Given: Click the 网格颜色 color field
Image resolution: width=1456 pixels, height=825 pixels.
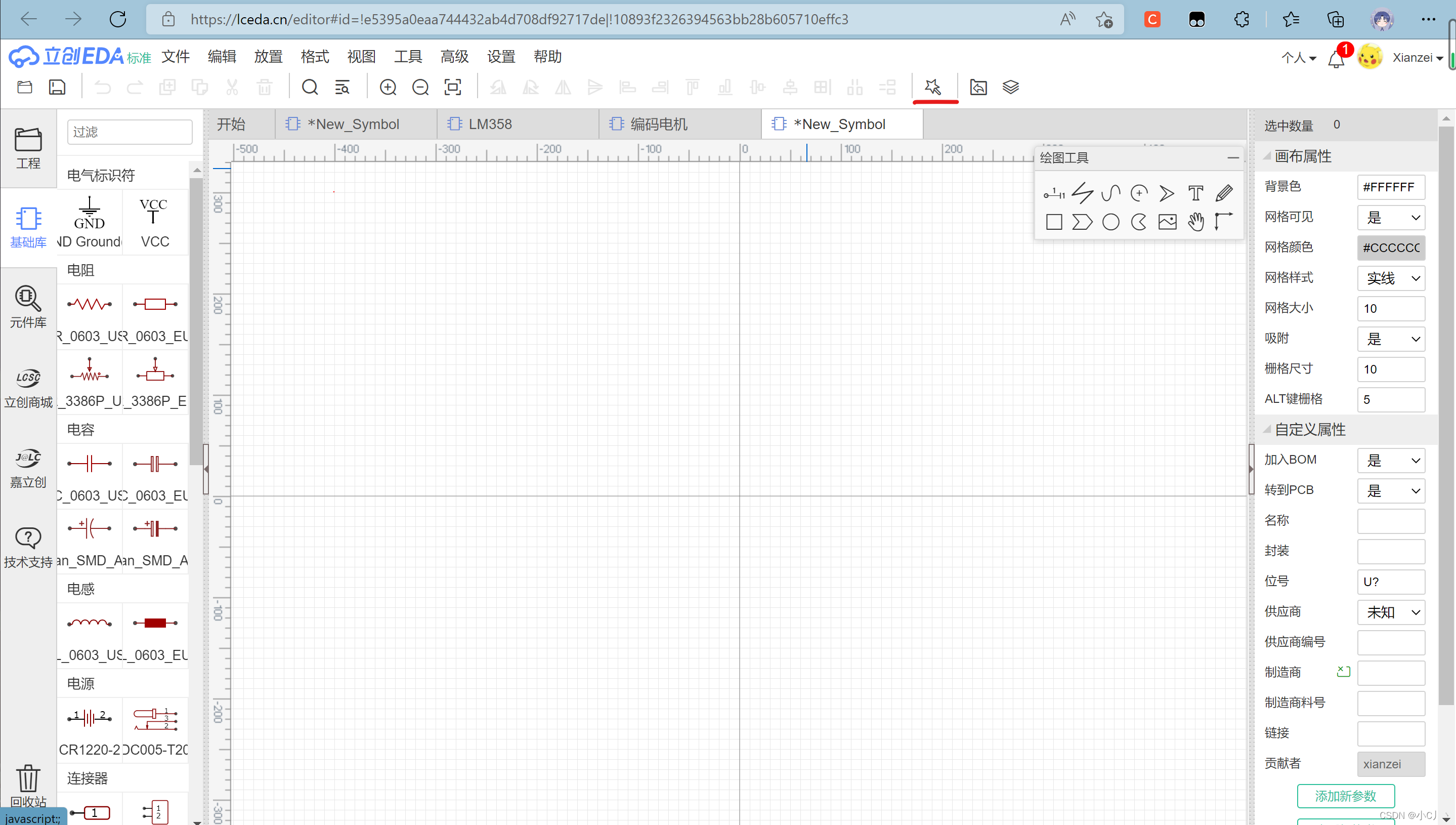Looking at the screenshot, I should (x=1391, y=247).
